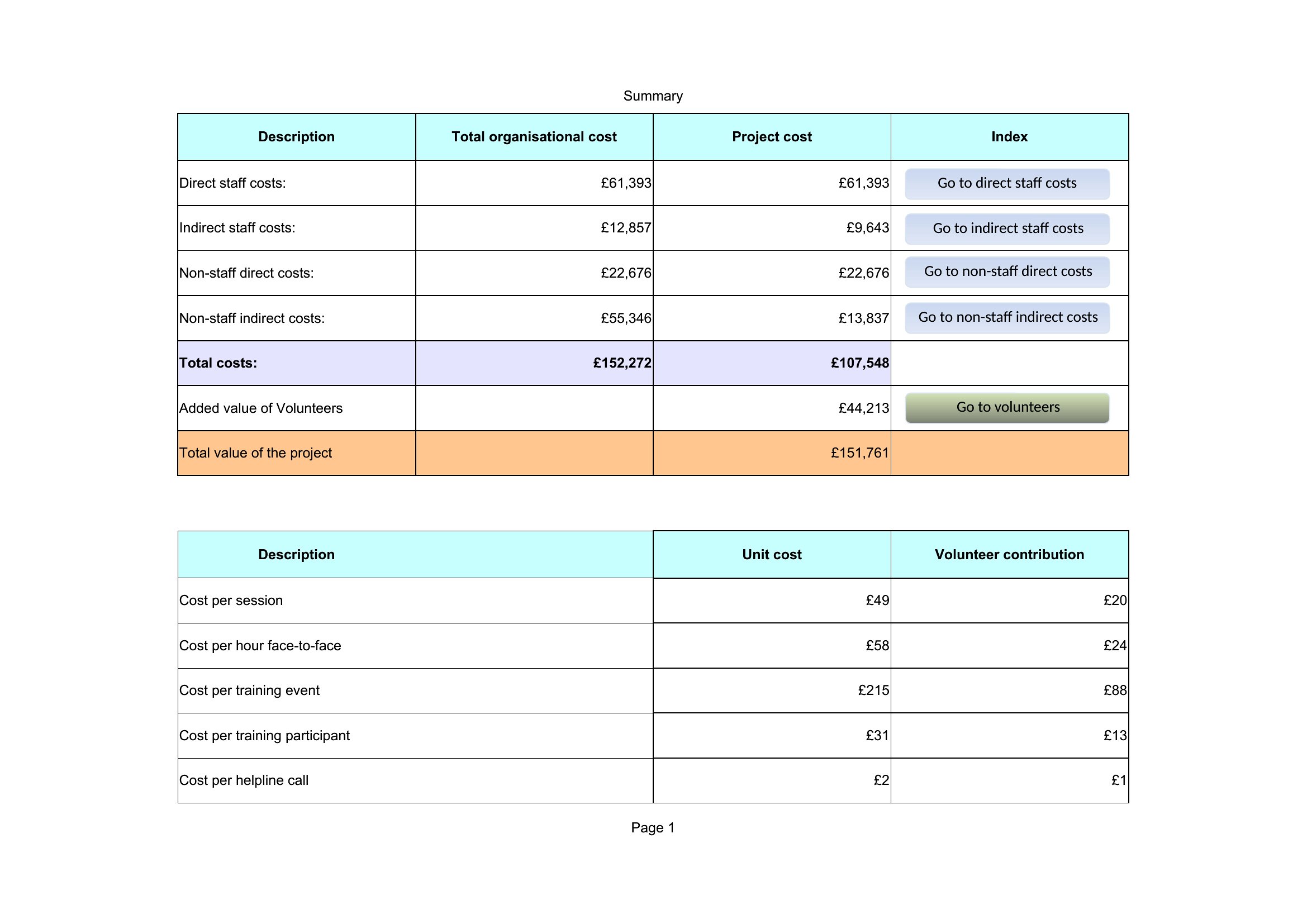Click the £88 volunteer contribution cell

1009,690
